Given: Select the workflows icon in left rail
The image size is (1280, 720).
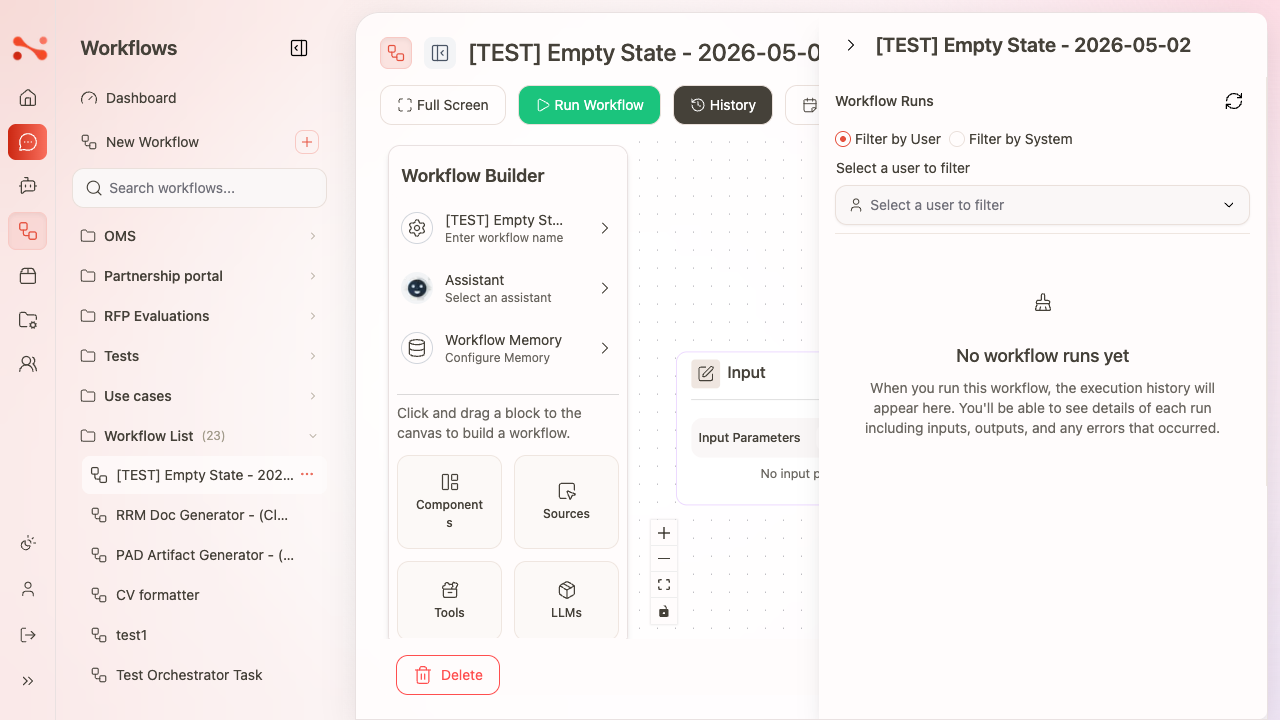Looking at the screenshot, I should [x=28, y=231].
